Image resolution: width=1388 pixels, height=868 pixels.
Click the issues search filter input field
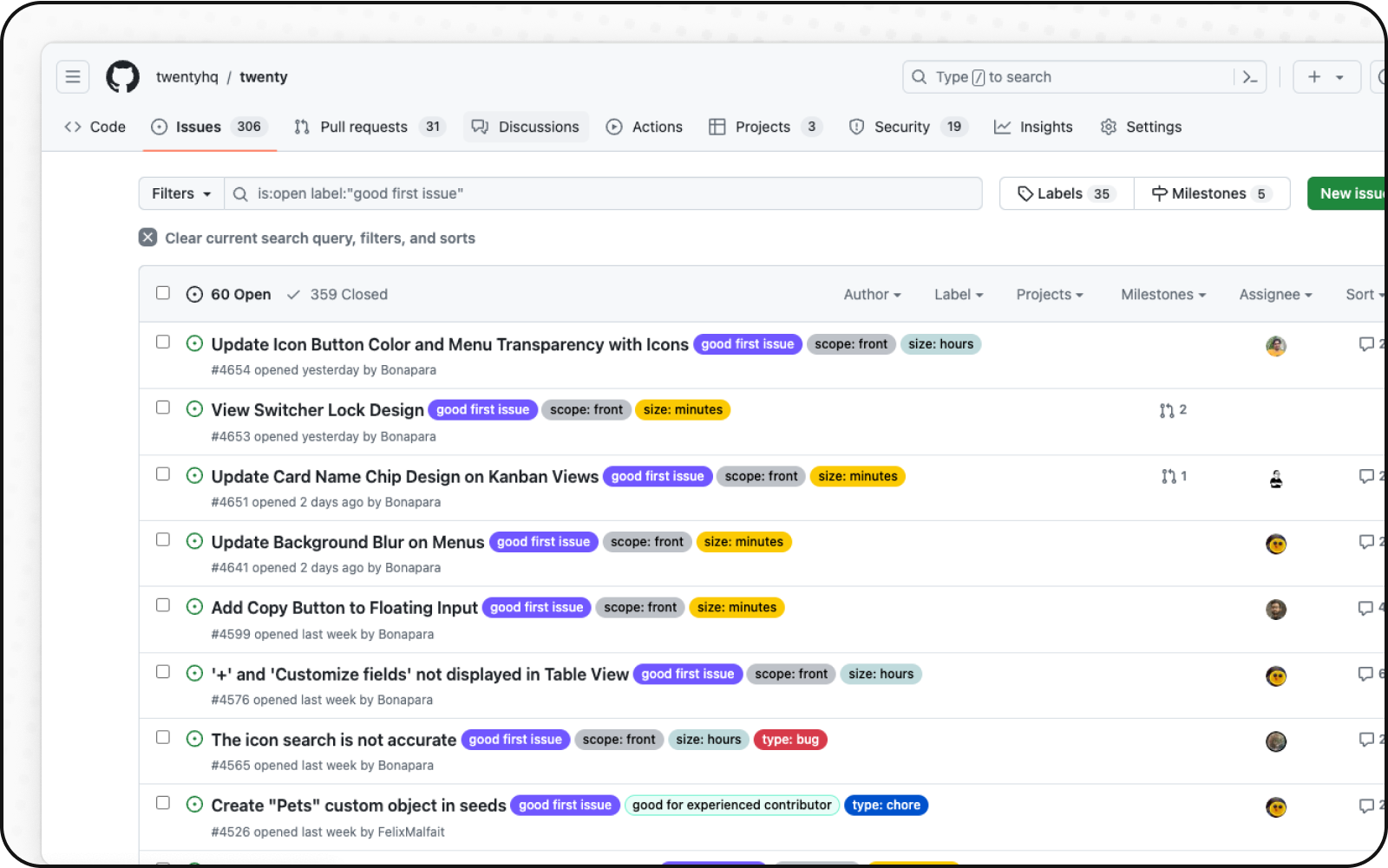(x=607, y=193)
